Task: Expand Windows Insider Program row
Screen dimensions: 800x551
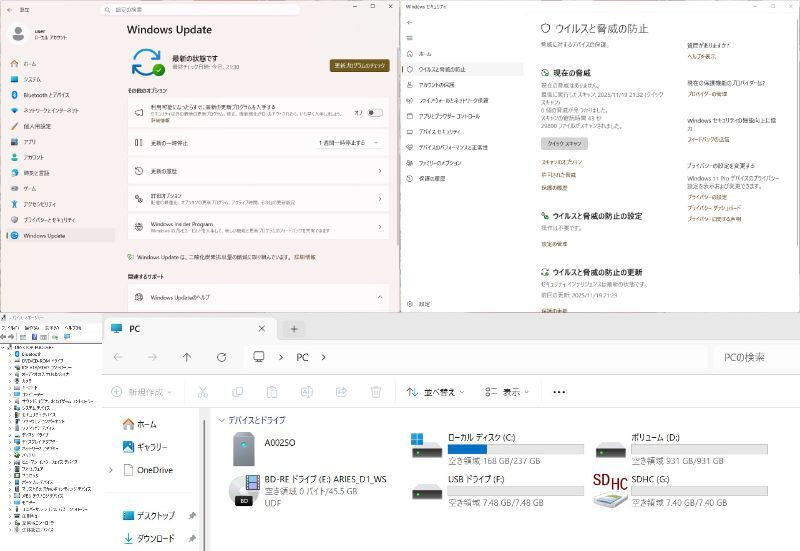Action: pos(259,227)
